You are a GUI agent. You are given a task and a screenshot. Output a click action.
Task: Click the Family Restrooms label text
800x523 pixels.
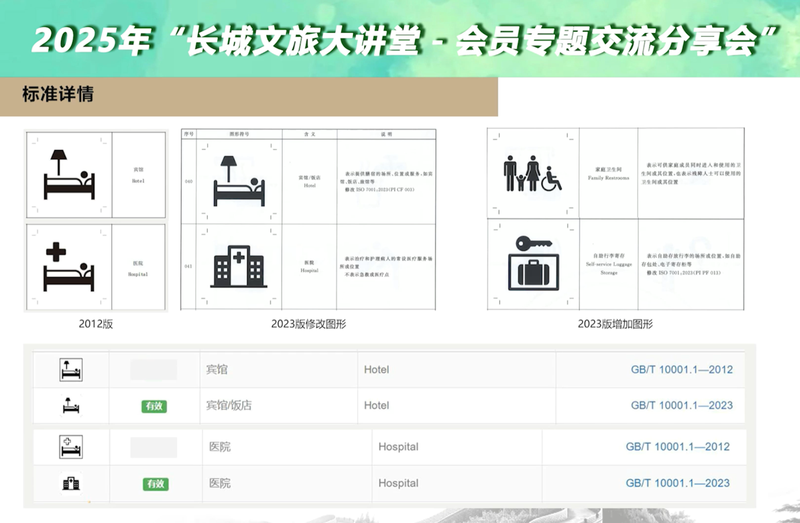click(609, 178)
